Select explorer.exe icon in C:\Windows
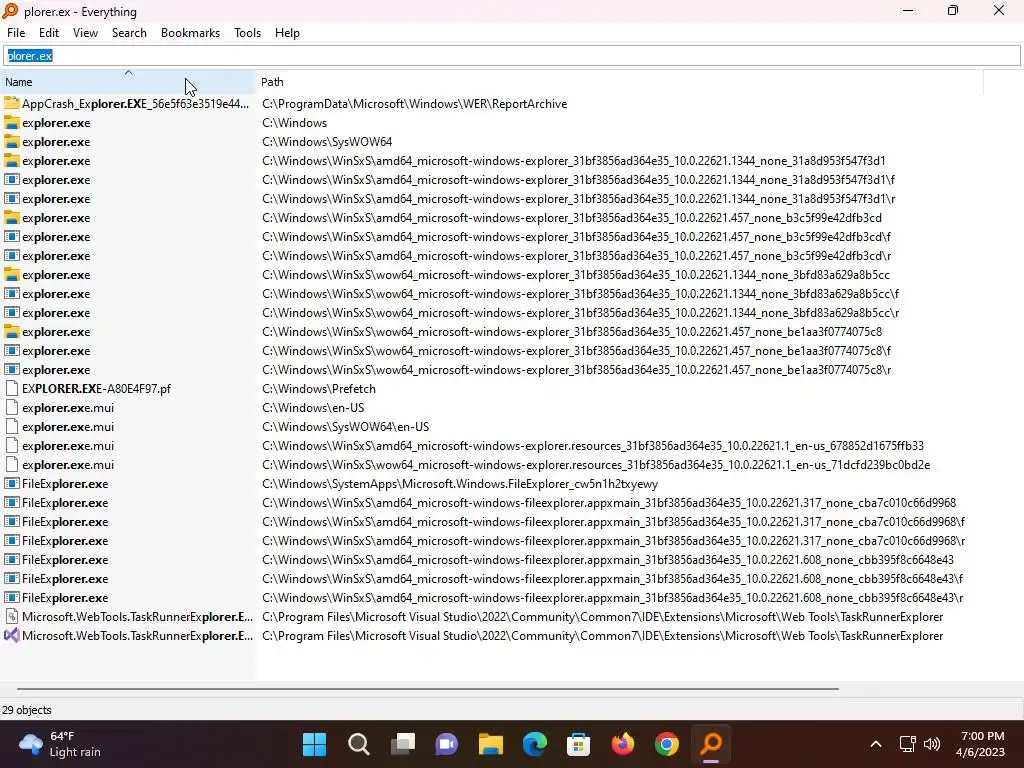 [11, 122]
